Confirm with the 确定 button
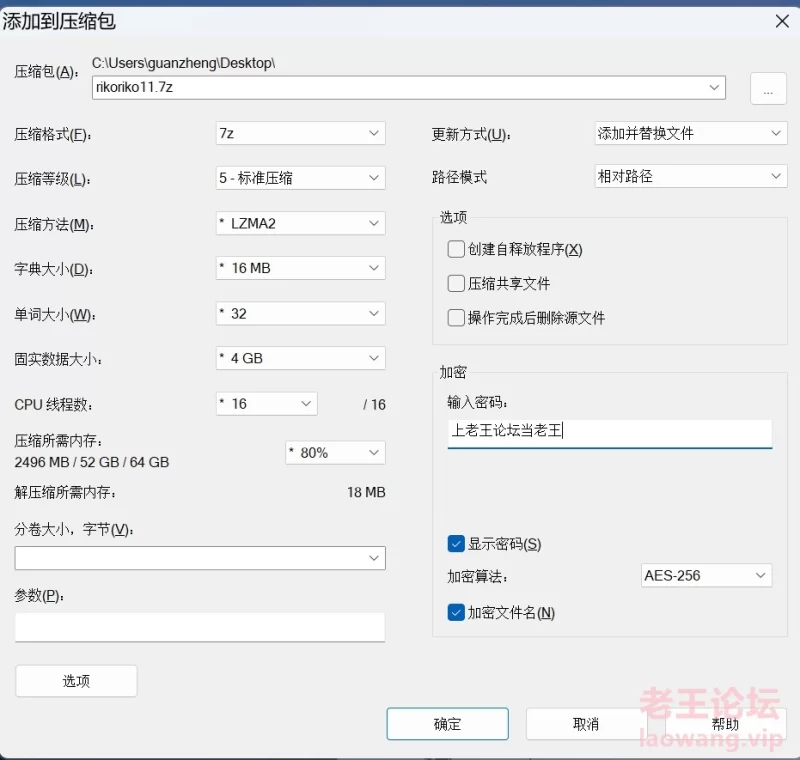Screen dimensions: 800x760 447,724
